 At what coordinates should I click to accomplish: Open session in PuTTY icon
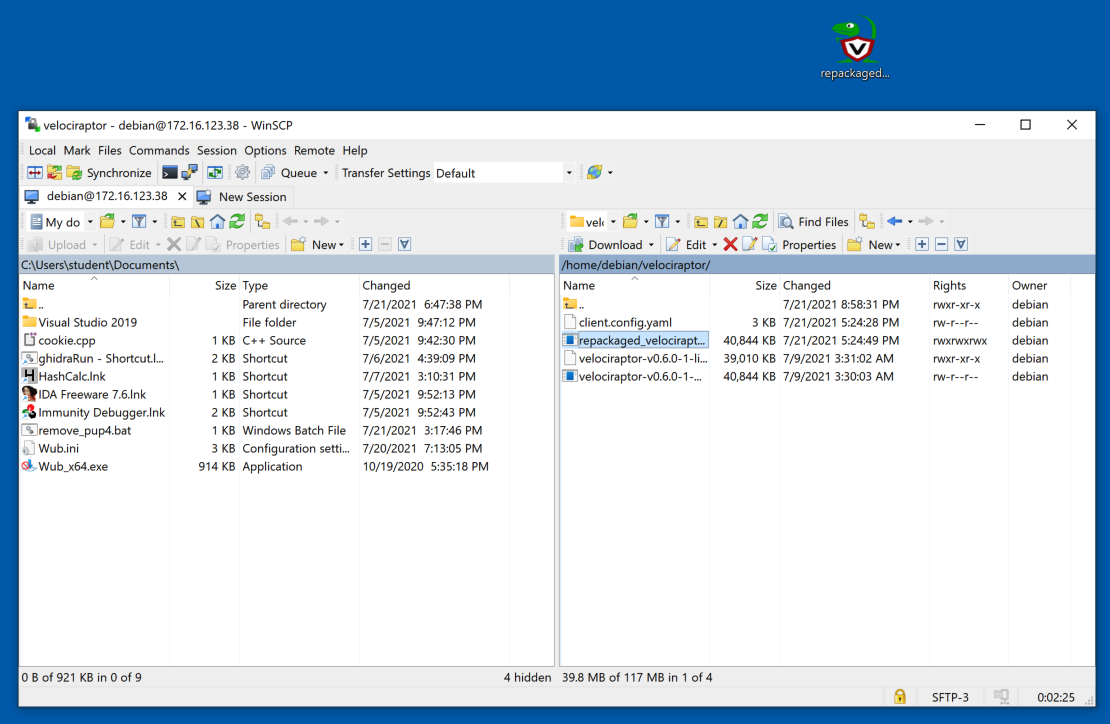tap(190, 173)
